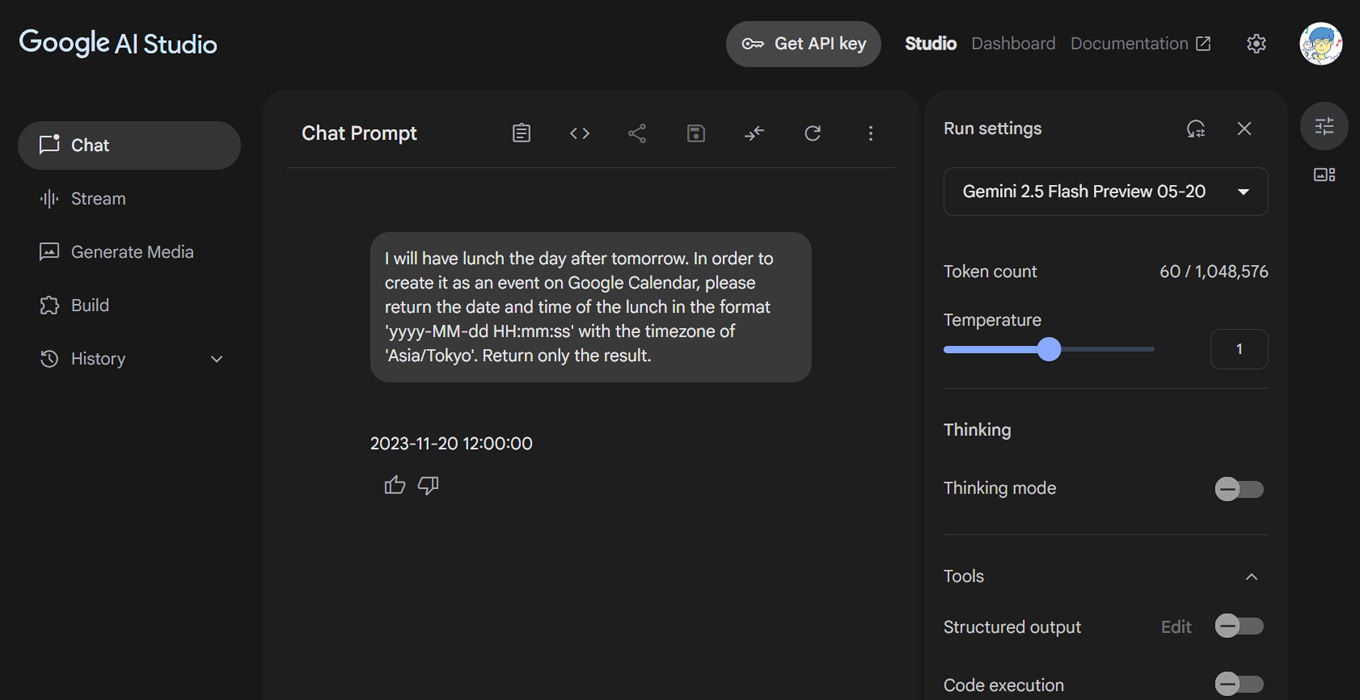
Task: Click the key icon in Get API key
Action: (x=753, y=44)
